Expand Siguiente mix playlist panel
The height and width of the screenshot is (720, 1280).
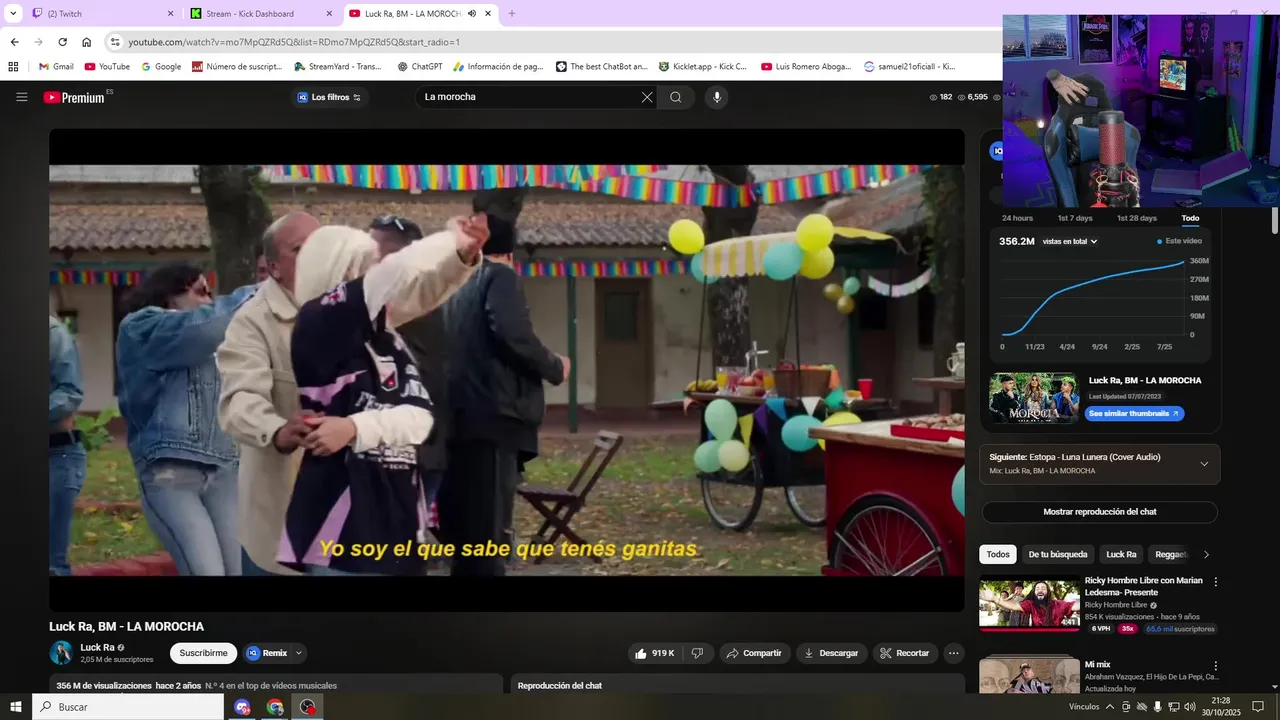click(x=1204, y=464)
